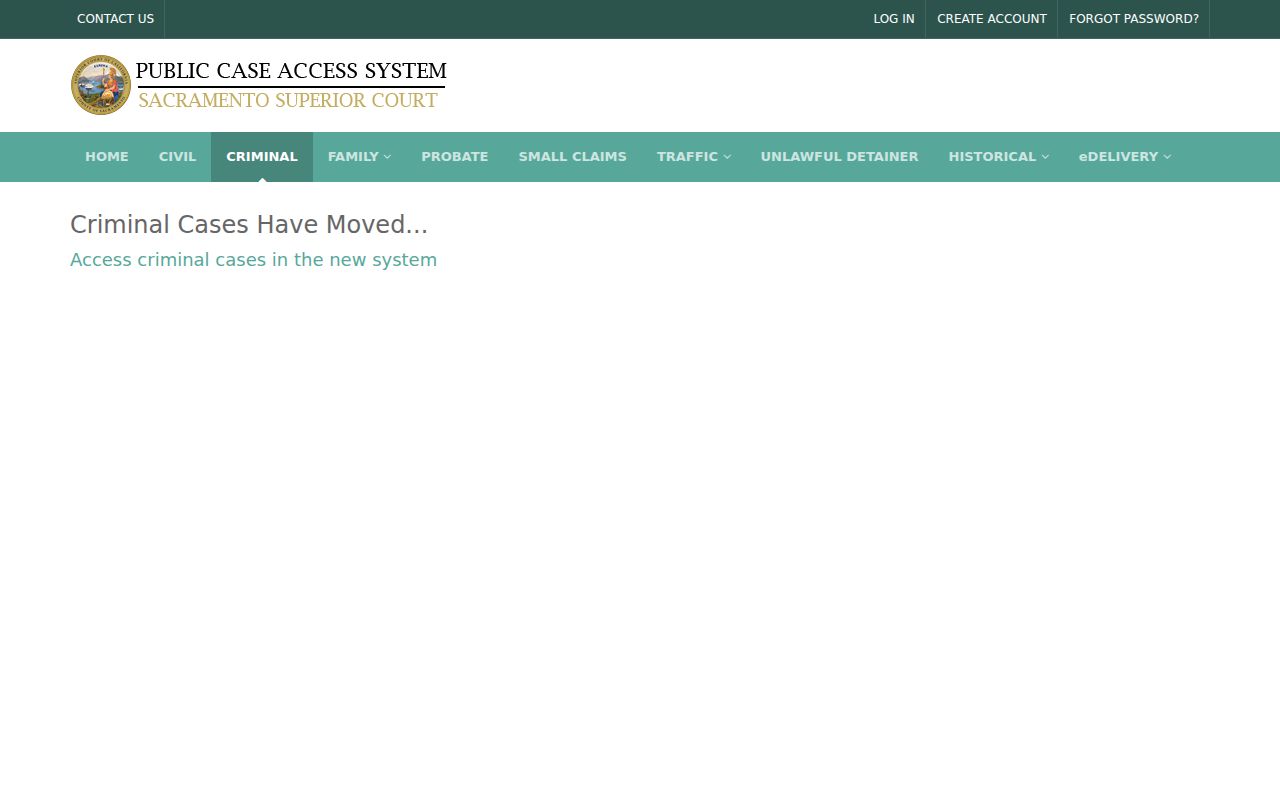
Task: Click Log In link
Action: (894, 19)
